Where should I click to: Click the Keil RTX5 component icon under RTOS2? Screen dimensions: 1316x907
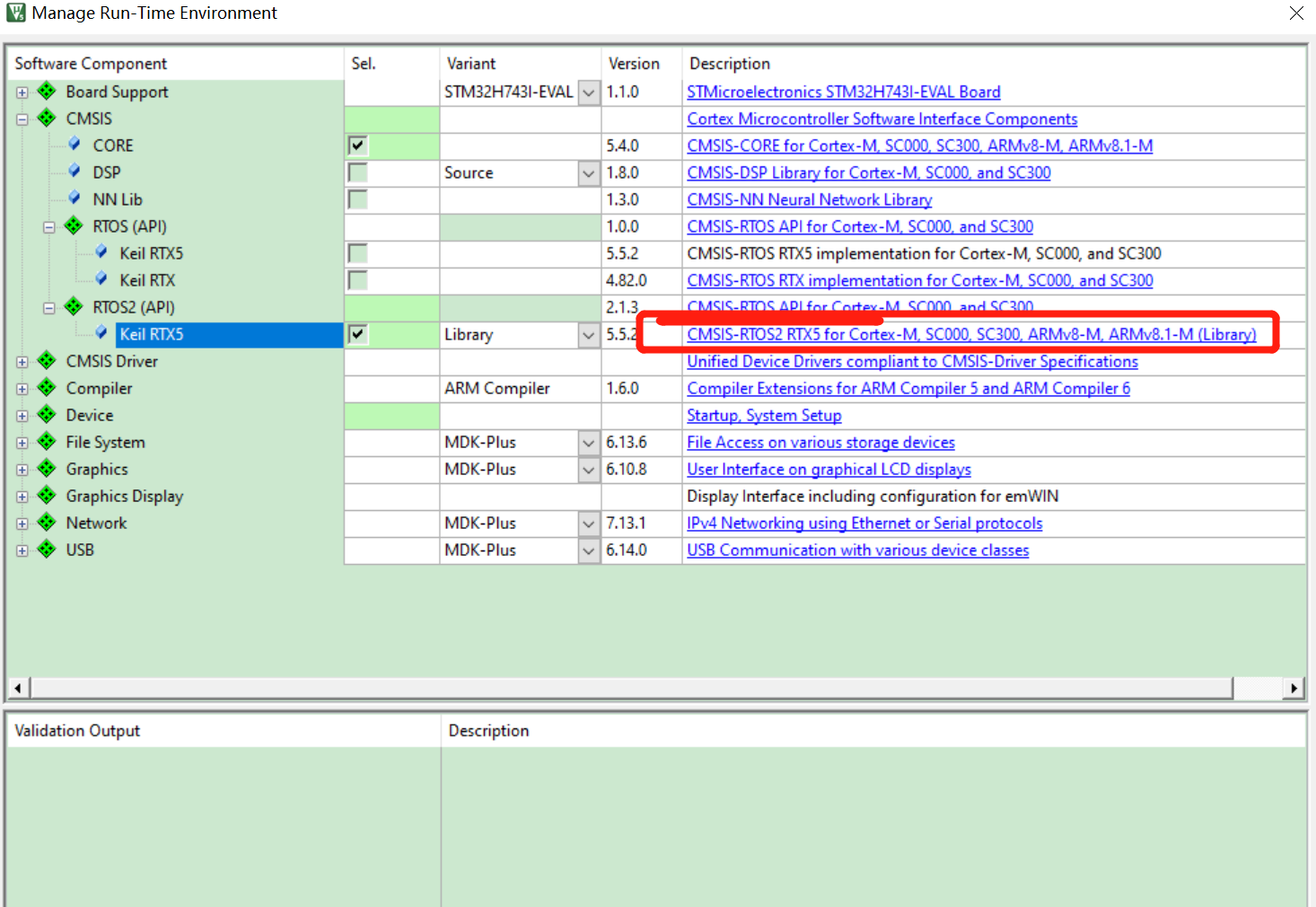100,333
